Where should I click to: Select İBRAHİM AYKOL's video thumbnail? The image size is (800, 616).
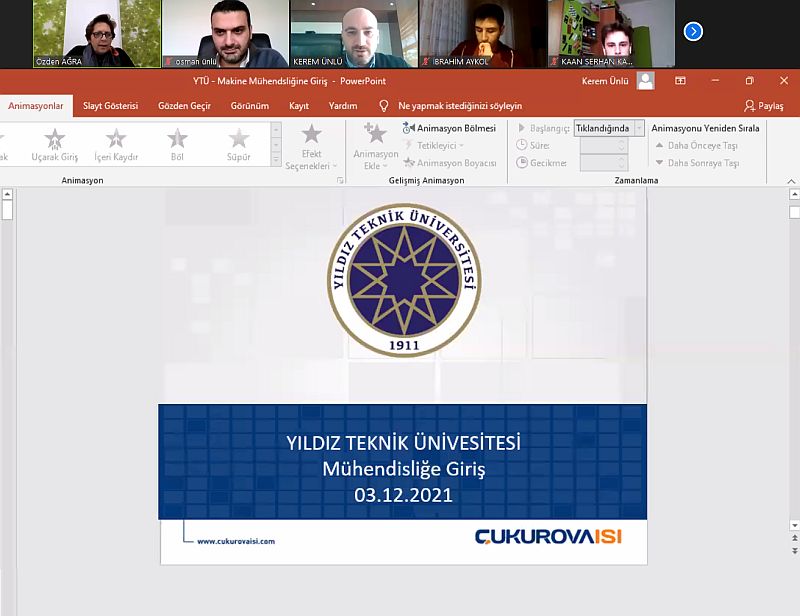point(483,34)
